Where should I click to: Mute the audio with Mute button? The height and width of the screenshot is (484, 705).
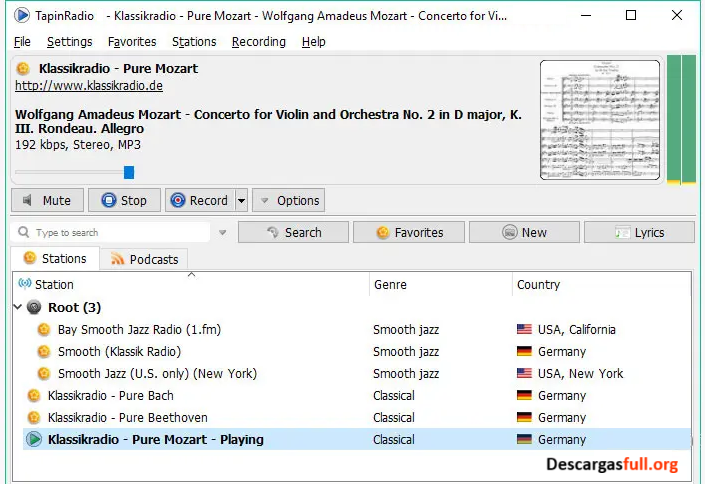click(47, 200)
